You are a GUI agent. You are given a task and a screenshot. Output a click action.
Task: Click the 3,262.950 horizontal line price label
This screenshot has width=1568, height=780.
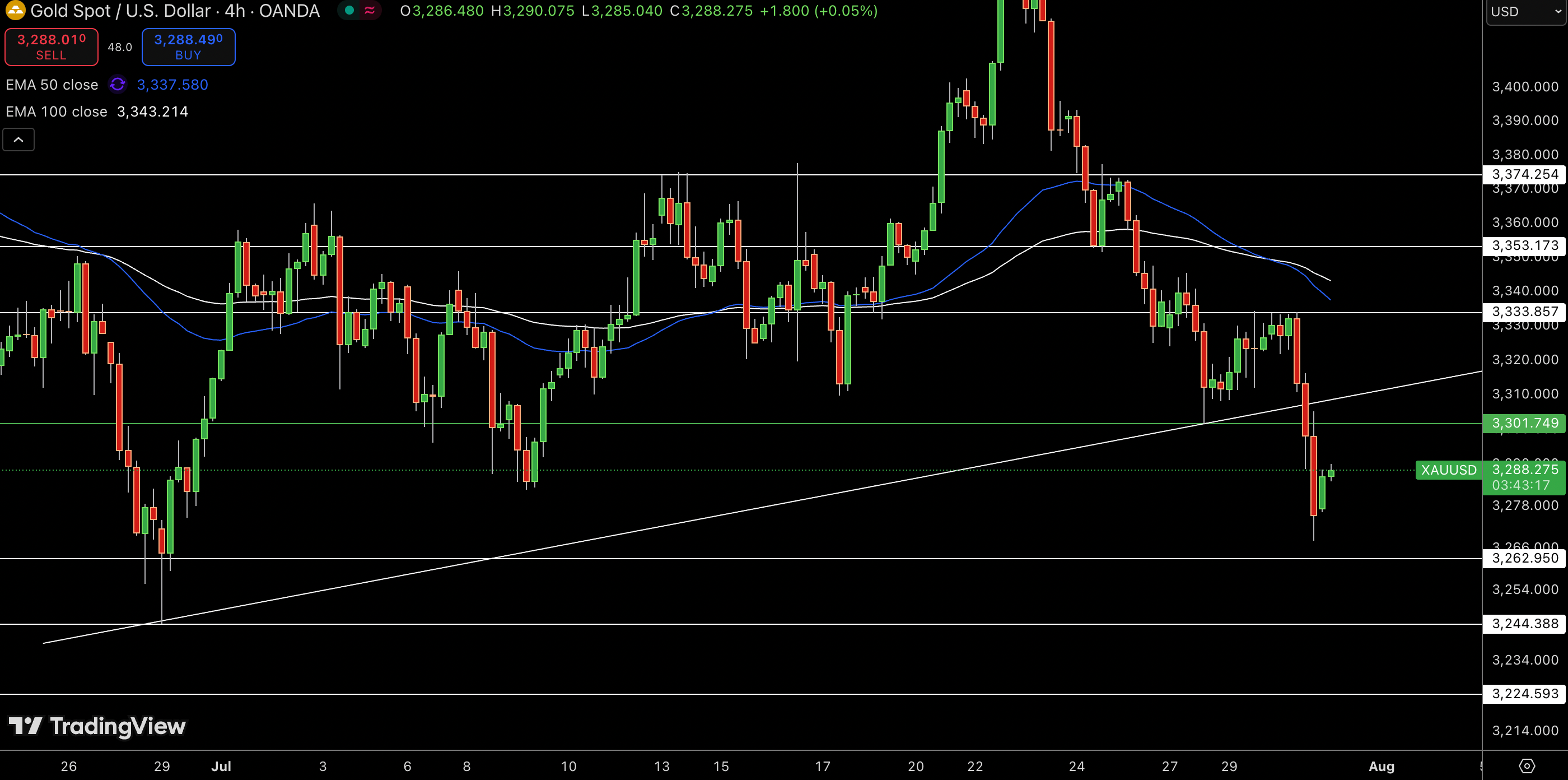pos(1524,558)
